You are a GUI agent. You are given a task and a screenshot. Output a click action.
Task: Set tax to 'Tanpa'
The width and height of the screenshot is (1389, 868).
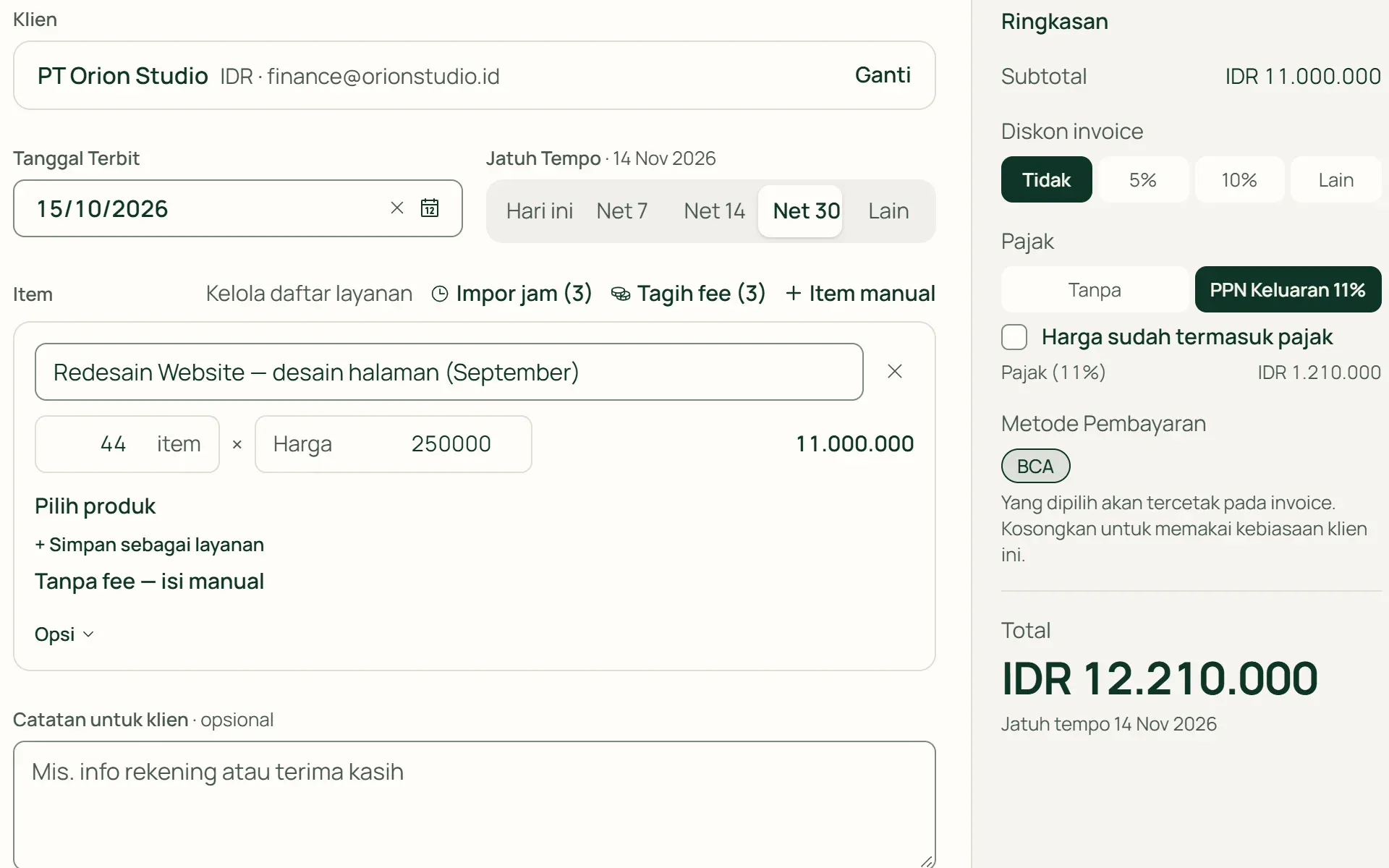1095,289
